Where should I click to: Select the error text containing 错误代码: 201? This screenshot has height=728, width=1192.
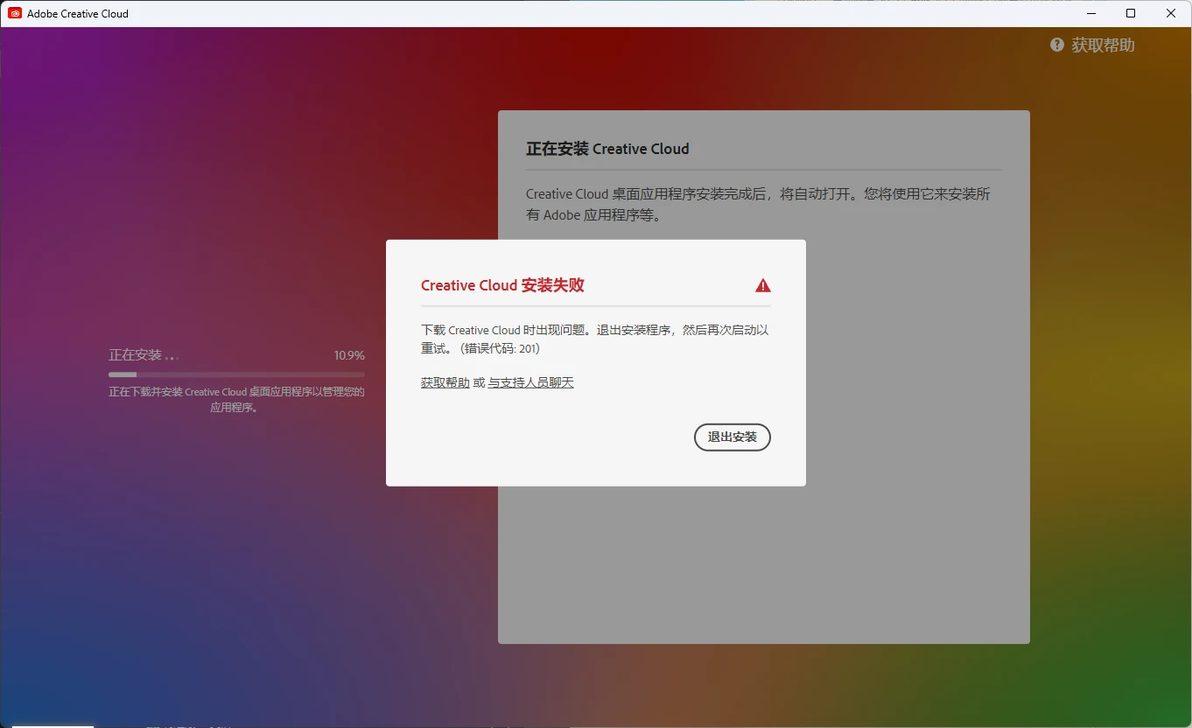click(595, 339)
